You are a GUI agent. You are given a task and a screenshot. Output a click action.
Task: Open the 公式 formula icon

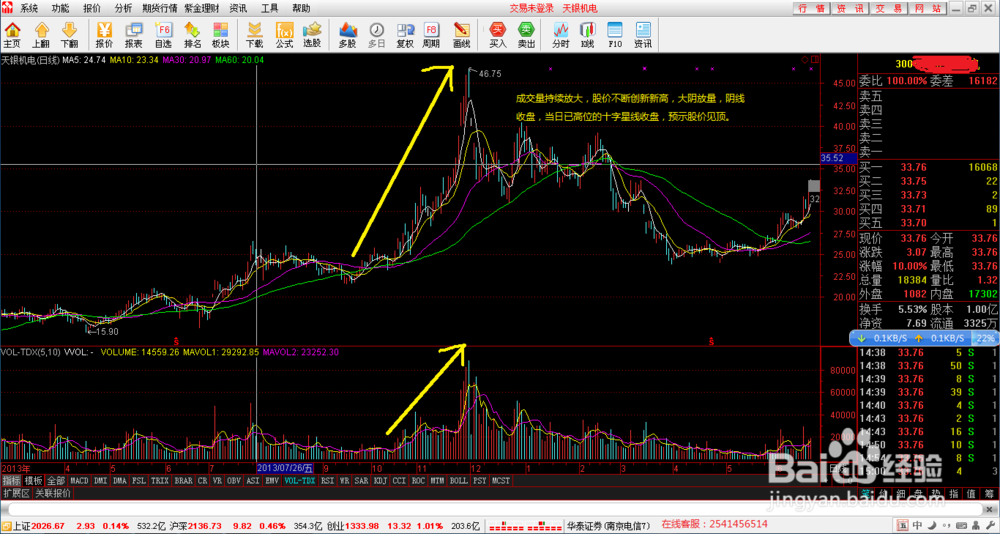284,35
